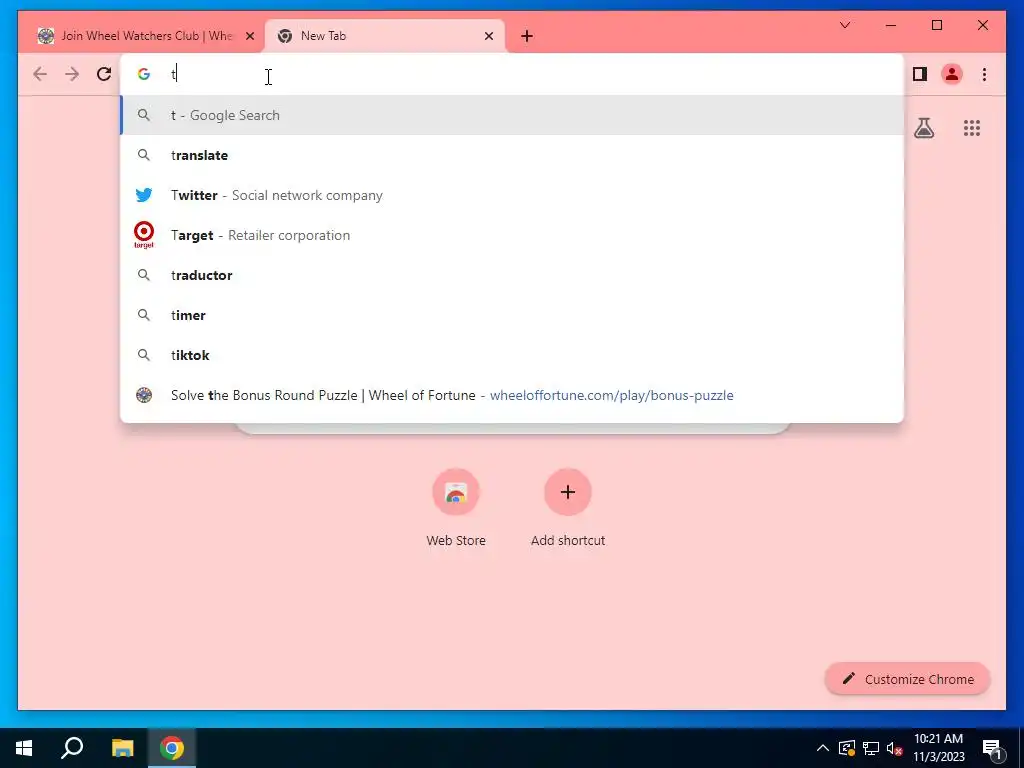Open Customize Chrome button
This screenshot has height=768, width=1024.
pos(908,679)
